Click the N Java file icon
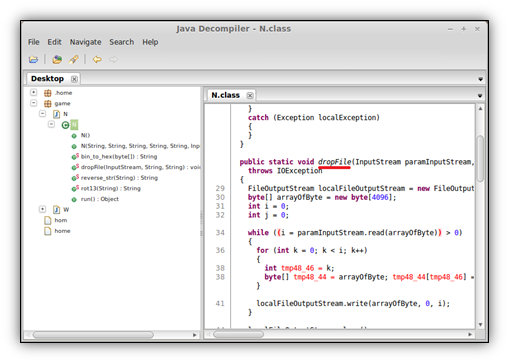509x363 pixels. 57,114
